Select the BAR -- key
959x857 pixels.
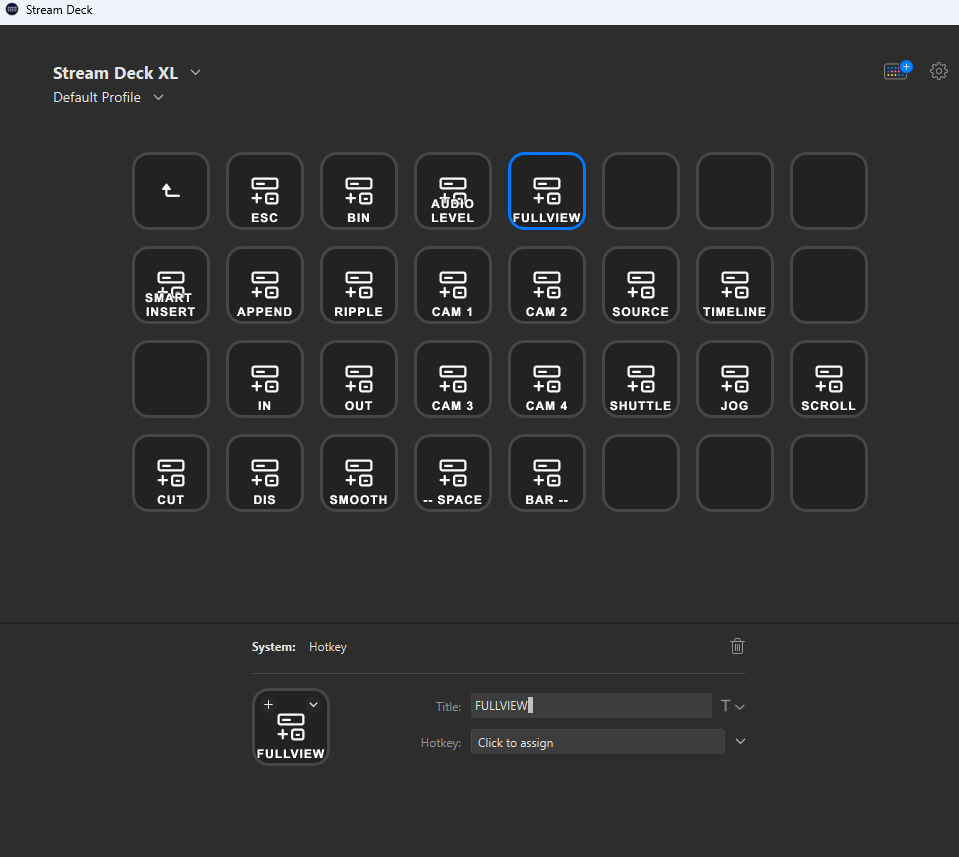tap(547, 473)
